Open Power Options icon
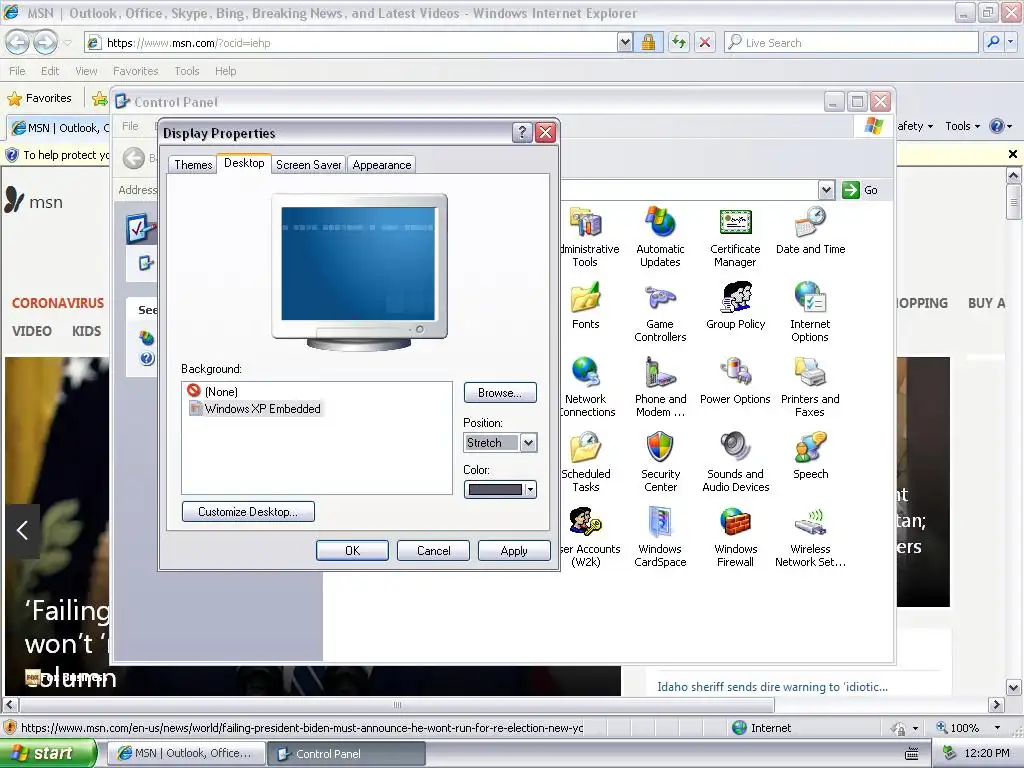The width and height of the screenshot is (1024, 768). click(x=735, y=381)
